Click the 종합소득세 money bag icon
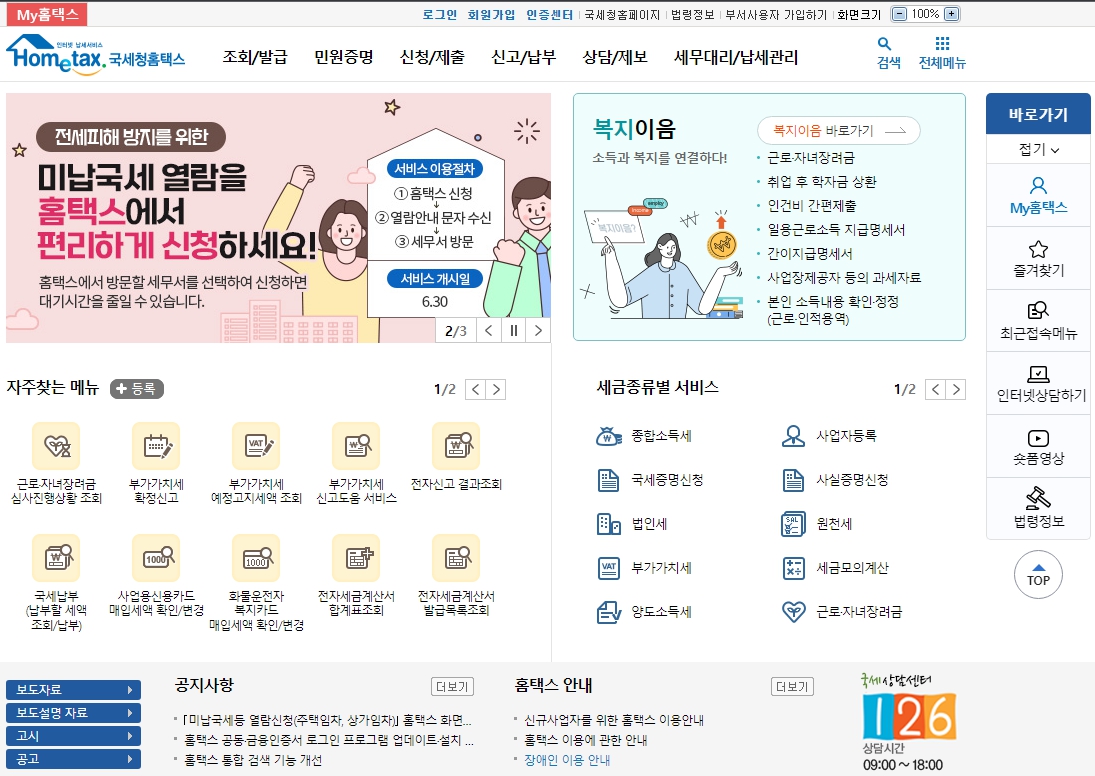The height and width of the screenshot is (776, 1095). pyautogui.click(x=608, y=436)
